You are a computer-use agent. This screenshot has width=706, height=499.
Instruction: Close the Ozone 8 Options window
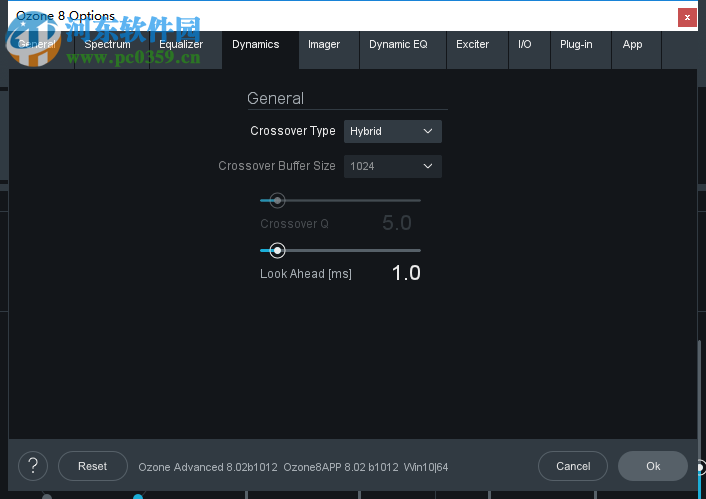coord(687,18)
